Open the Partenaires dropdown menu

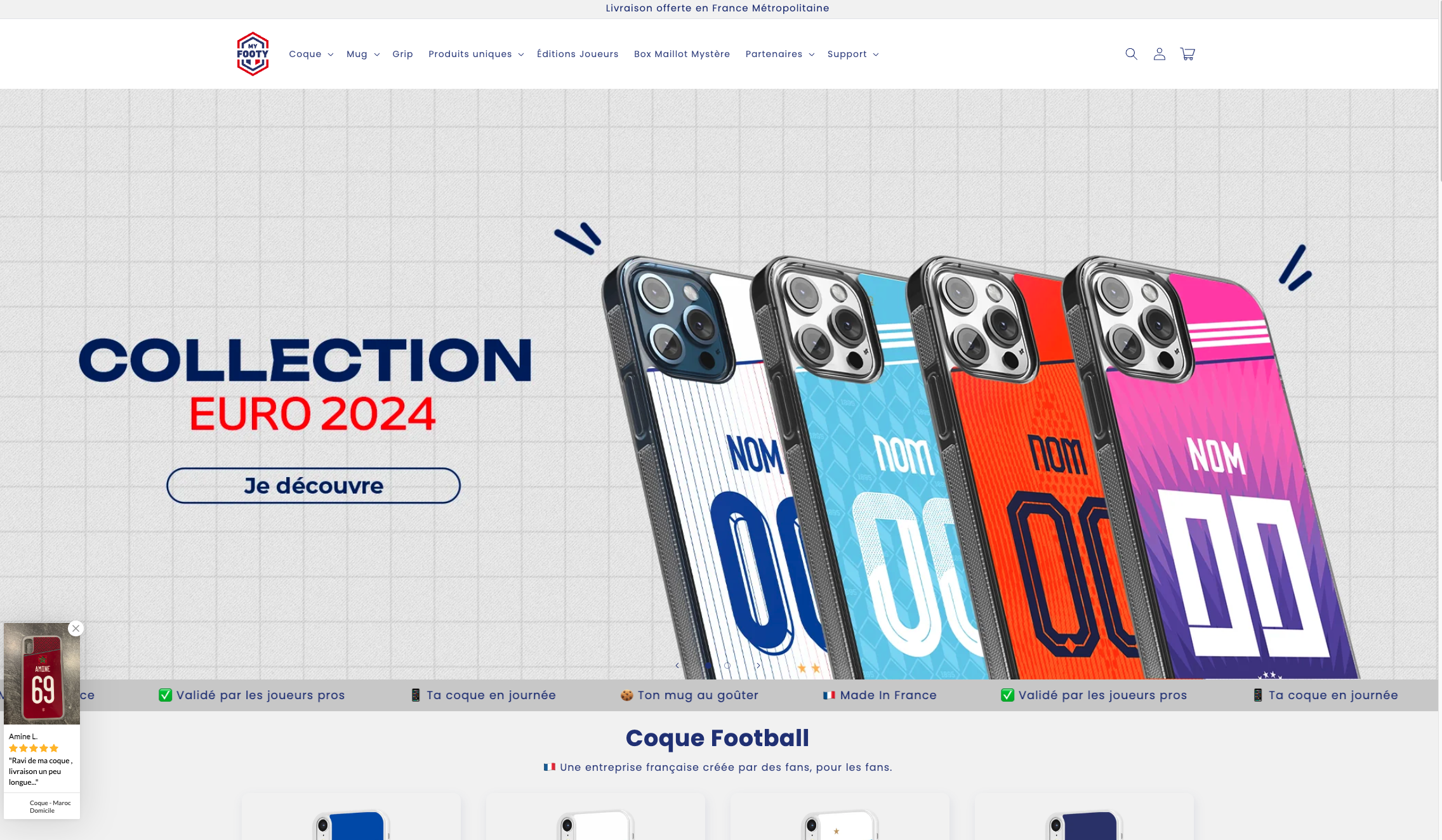[x=780, y=54]
